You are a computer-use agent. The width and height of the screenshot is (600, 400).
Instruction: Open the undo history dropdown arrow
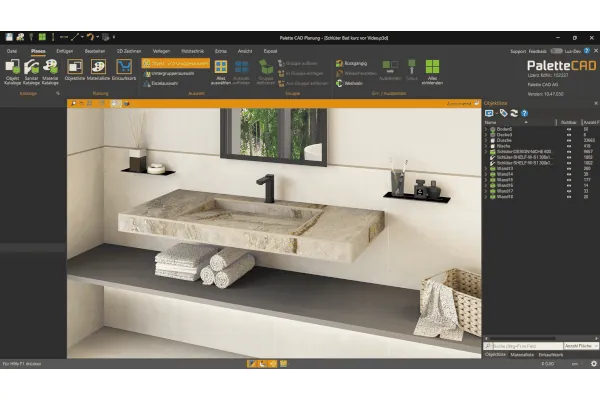pyautogui.click(x=98, y=37)
